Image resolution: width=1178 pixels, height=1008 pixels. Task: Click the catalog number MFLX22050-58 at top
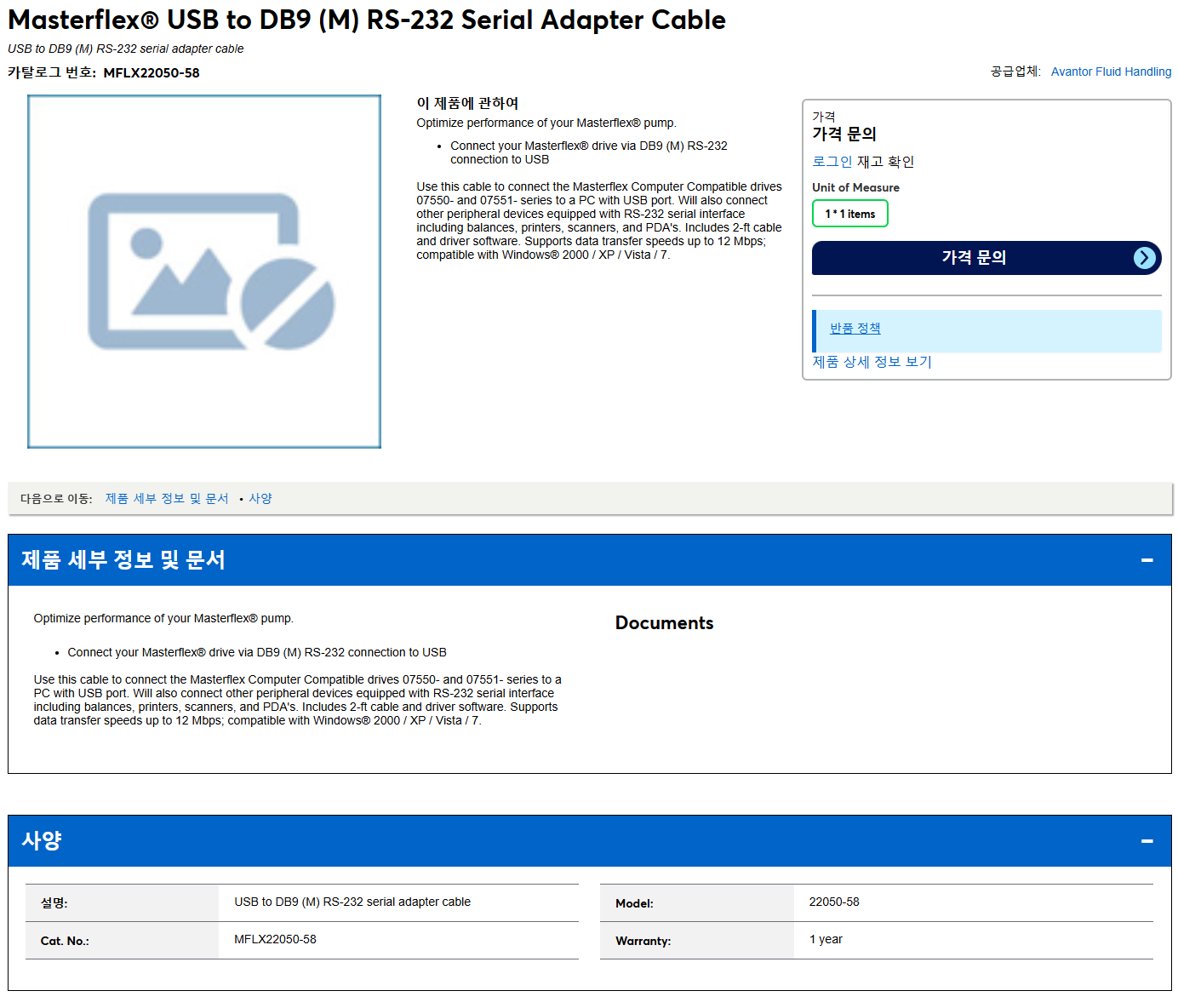[x=152, y=73]
